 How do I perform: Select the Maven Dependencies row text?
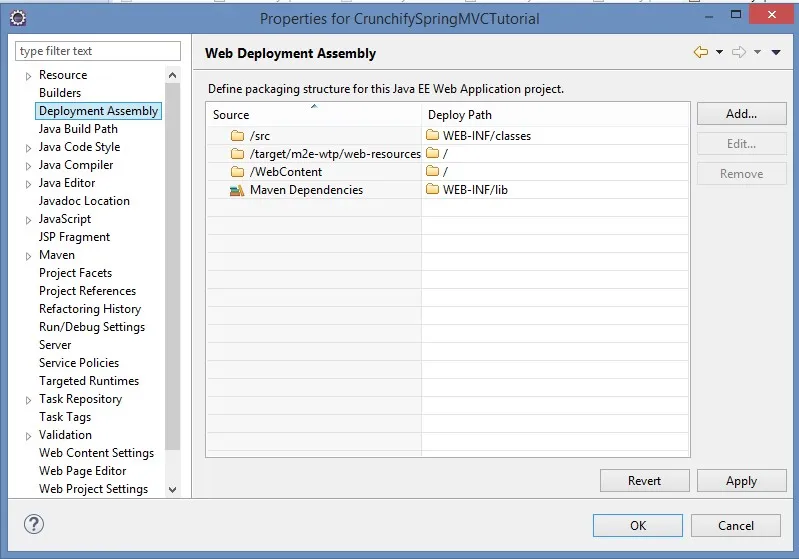(x=306, y=190)
